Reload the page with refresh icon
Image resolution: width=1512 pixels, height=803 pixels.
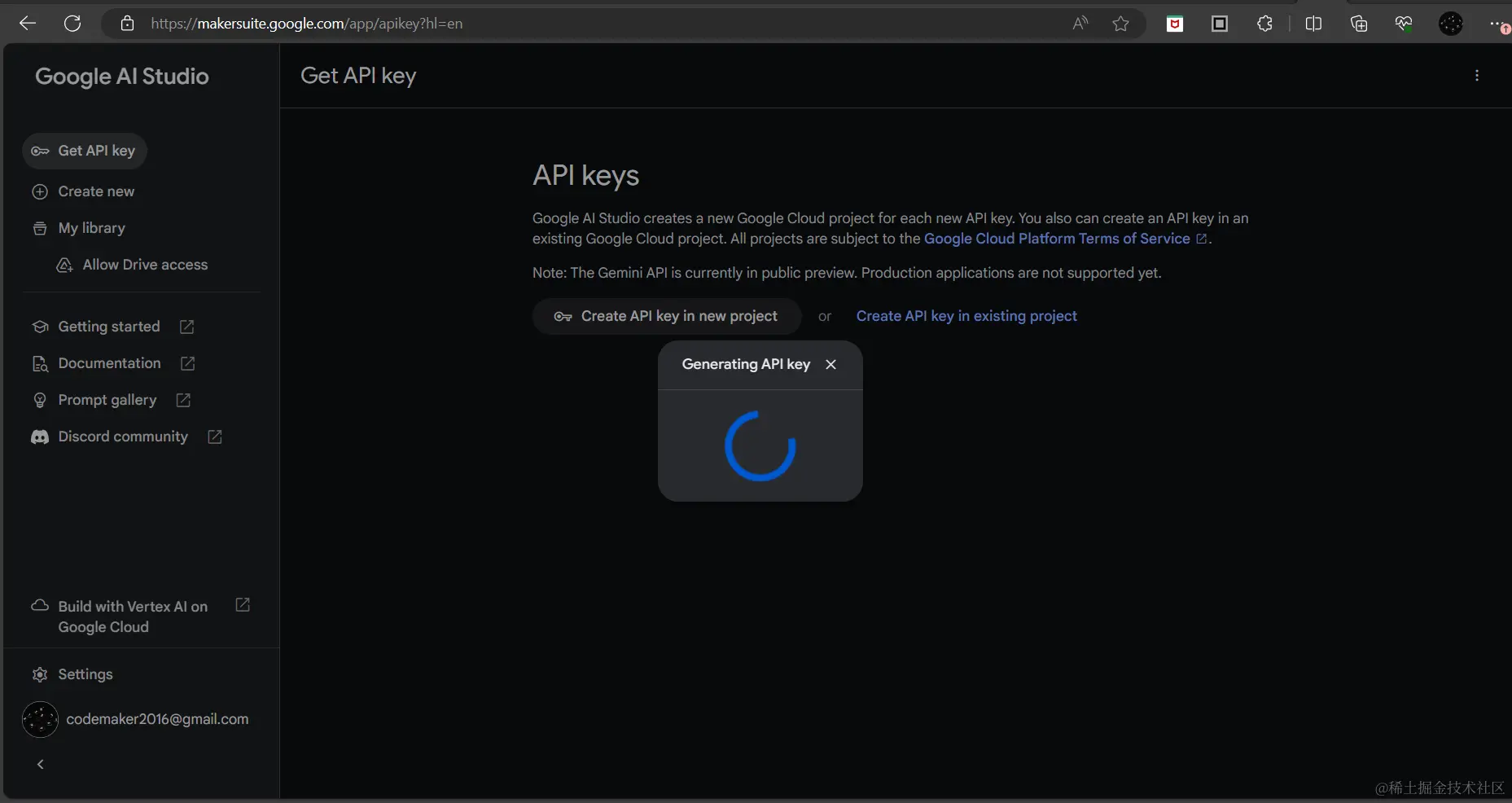(72, 24)
